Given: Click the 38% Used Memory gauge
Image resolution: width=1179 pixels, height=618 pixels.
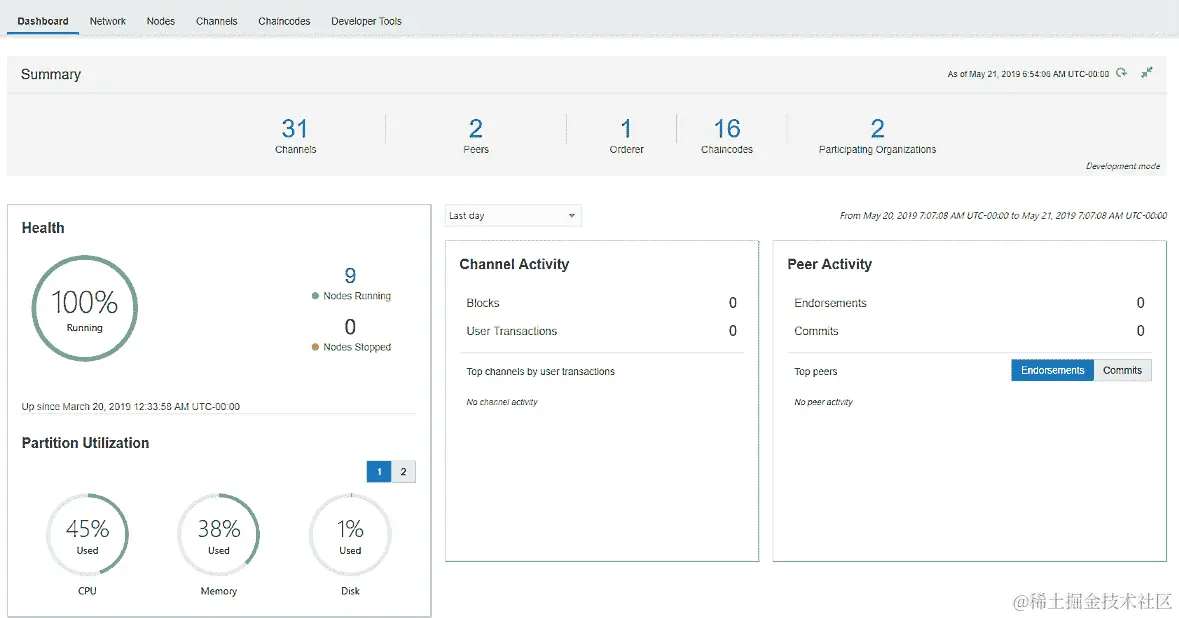Looking at the screenshot, I should [219, 535].
